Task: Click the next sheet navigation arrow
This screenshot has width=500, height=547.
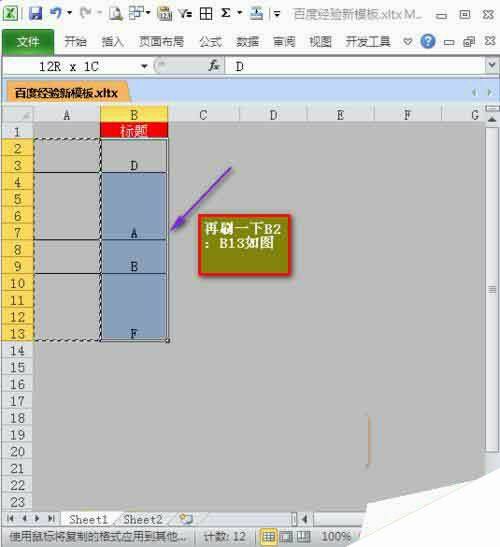Action: pos(37,519)
